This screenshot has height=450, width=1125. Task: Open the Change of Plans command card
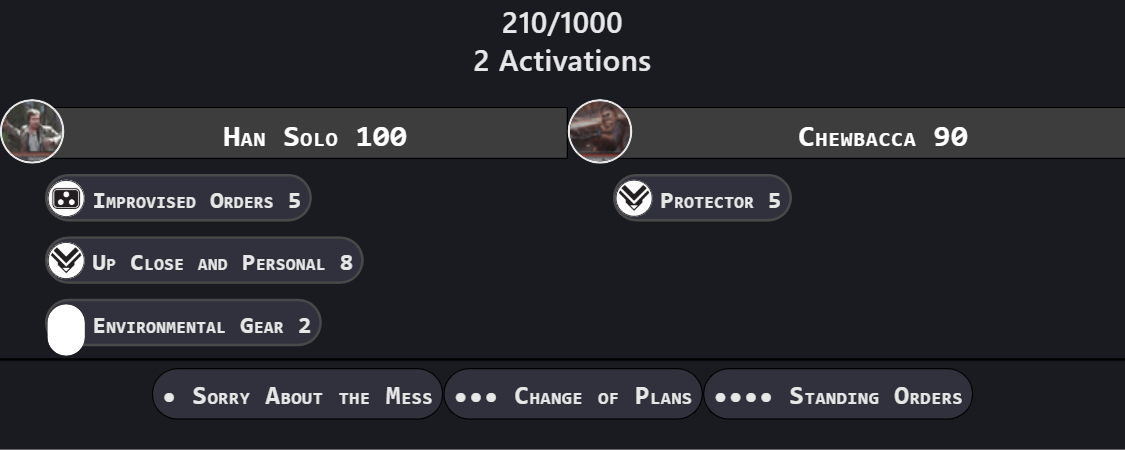tap(573, 394)
